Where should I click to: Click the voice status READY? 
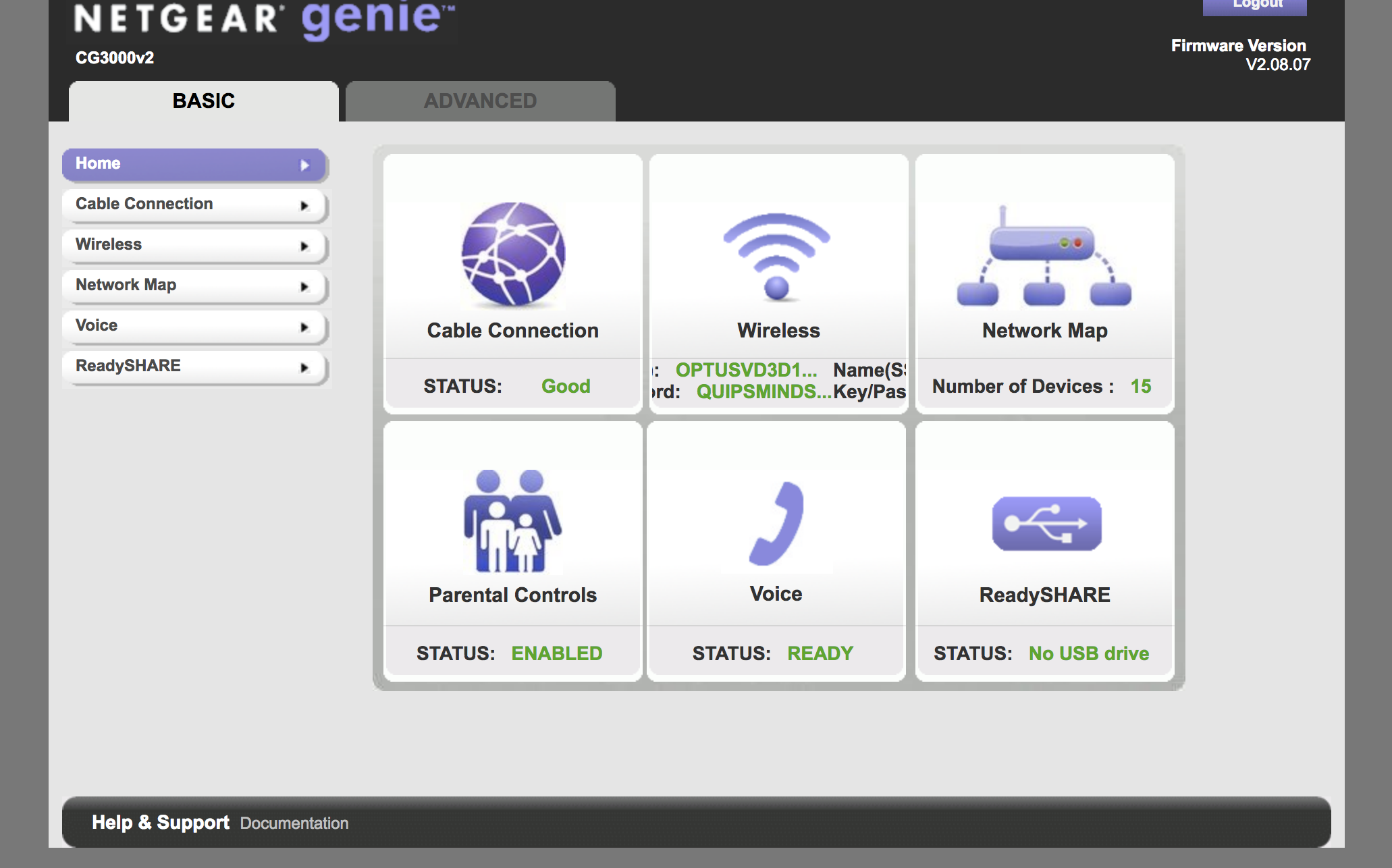820,653
